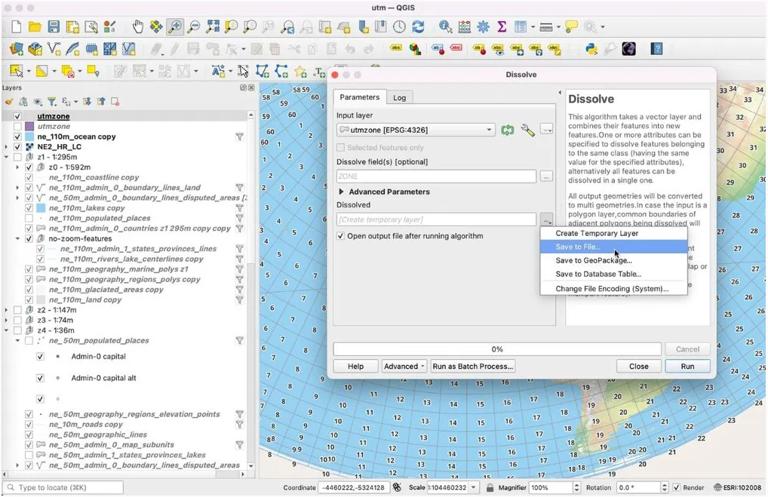The height and width of the screenshot is (497, 768).
Task: Collapse the no-zoom-features group
Action: (x=18, y=238)
